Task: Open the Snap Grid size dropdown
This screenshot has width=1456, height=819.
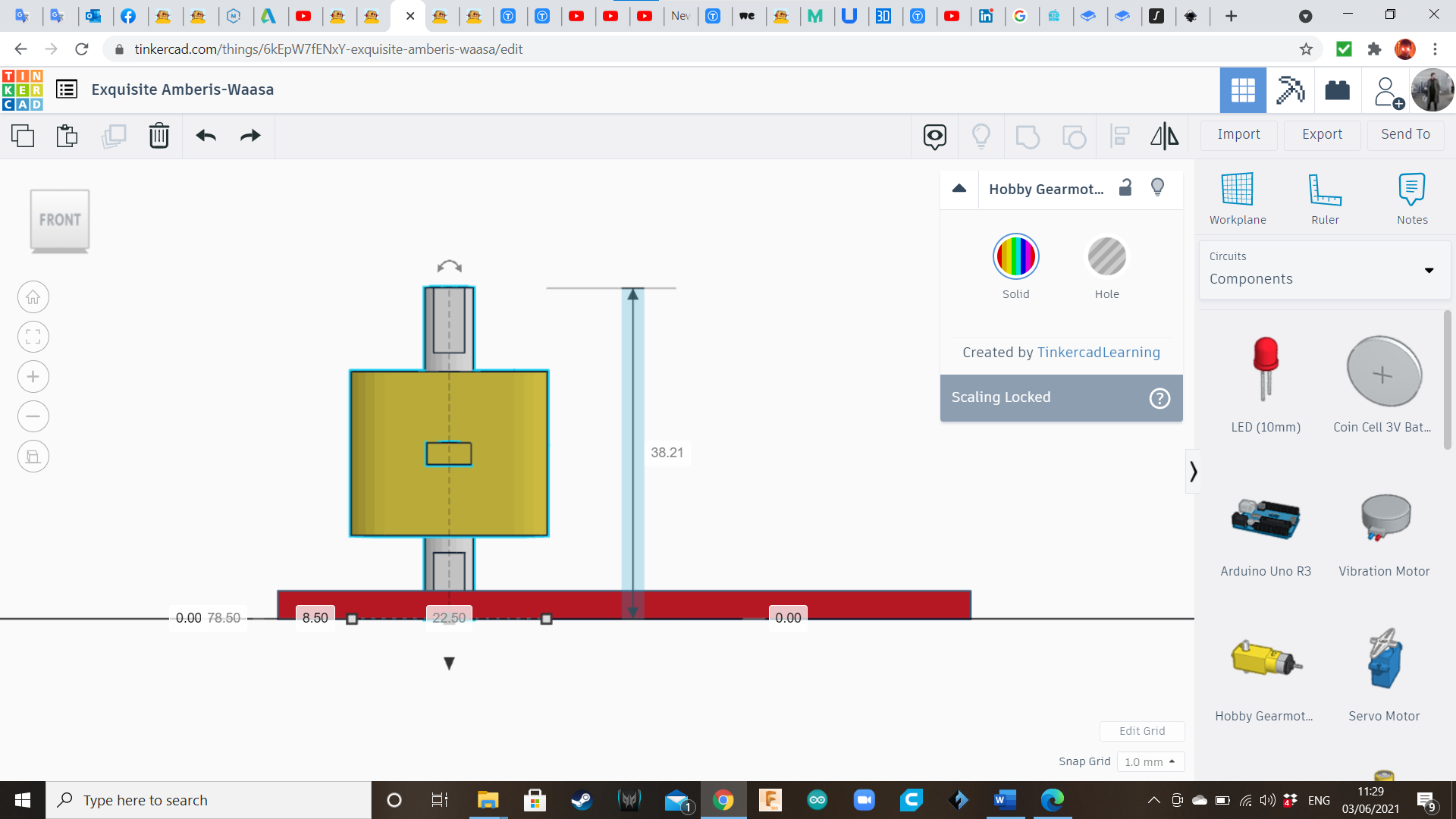Action: 1150,761
